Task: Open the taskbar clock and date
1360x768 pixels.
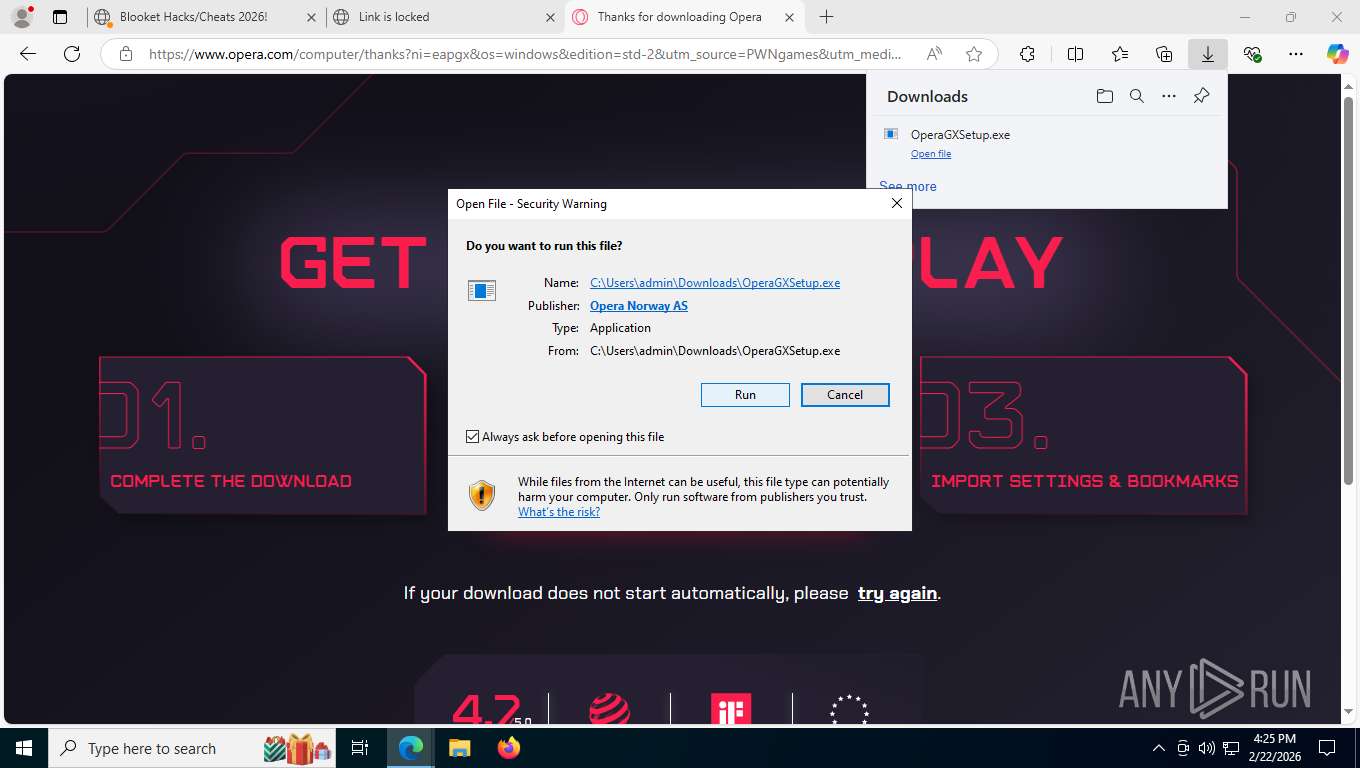Action: [1275, 748]
